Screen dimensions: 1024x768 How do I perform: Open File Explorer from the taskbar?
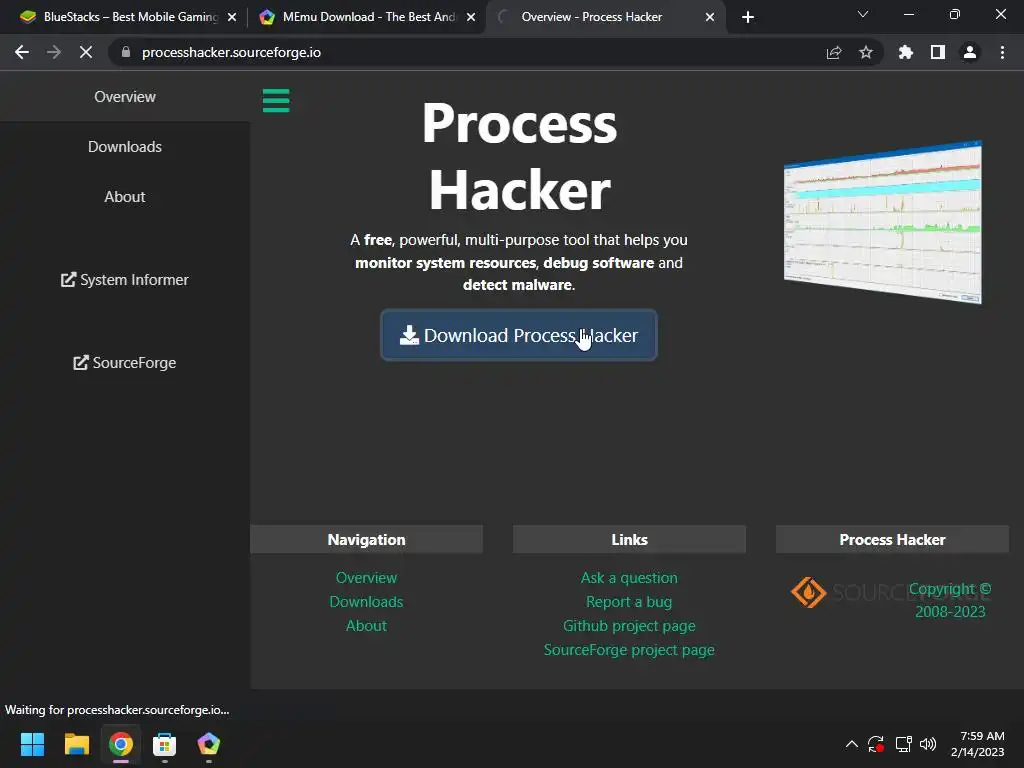click(76, 744)
